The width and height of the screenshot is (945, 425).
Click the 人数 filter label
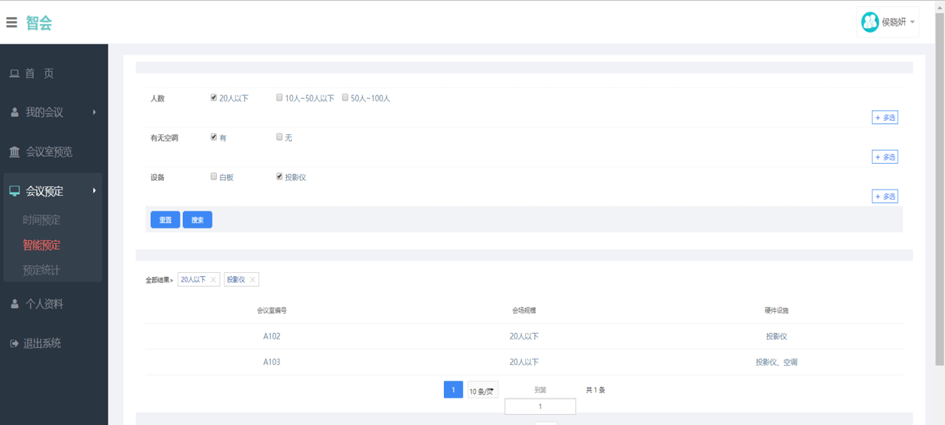click(x=158, y=98)
